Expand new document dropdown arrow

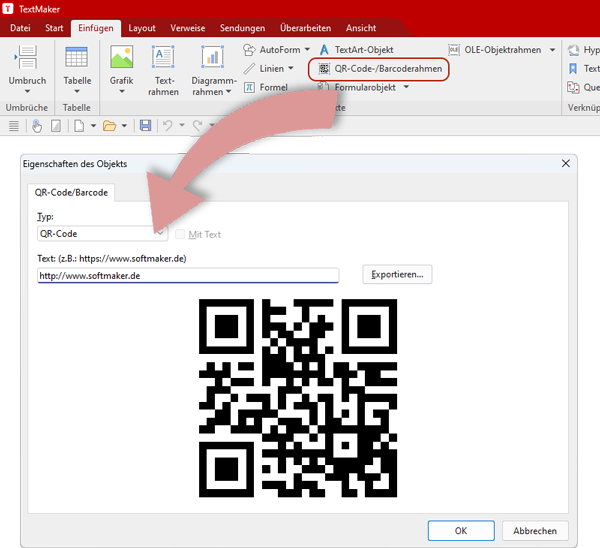coord(93,126)
